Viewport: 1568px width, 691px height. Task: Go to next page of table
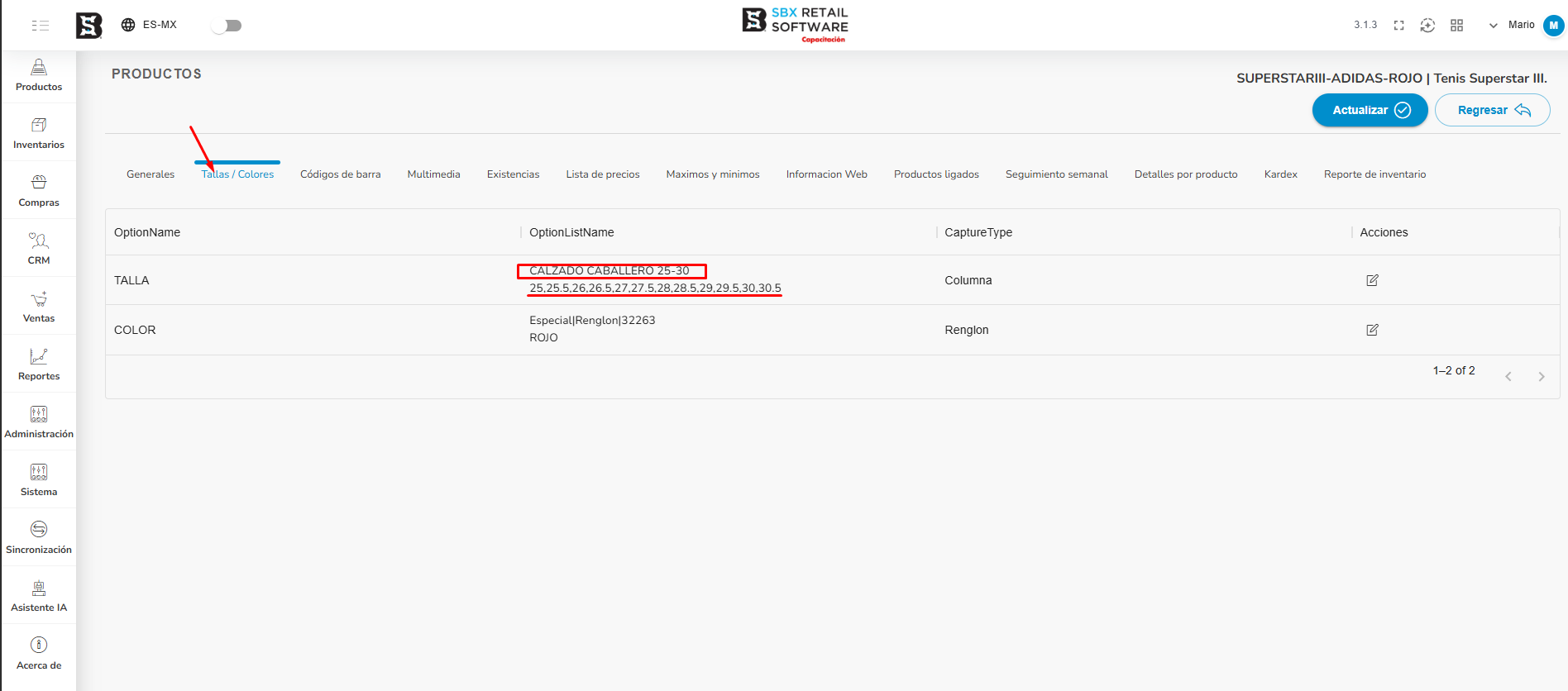pos(1541,376)
